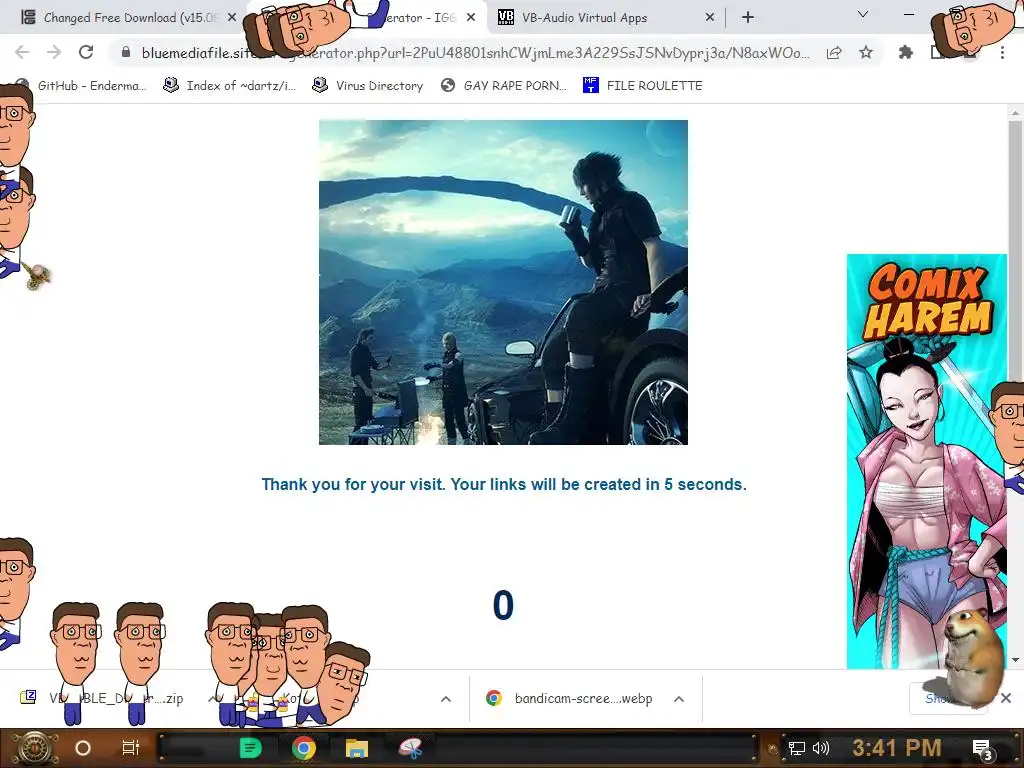This screenshot has width=1024, height=768.
Task: Go back to the previous page
Action: pos(22,52)
